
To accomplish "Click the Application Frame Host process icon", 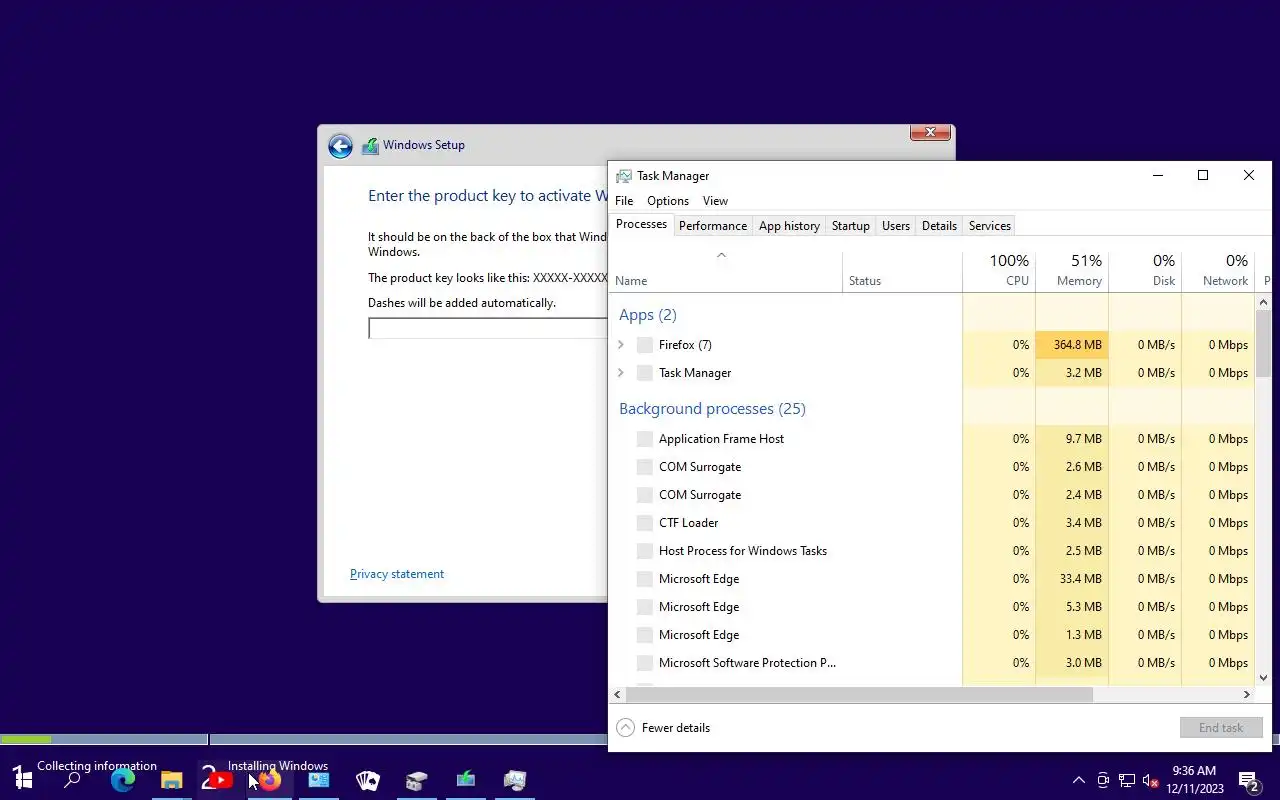I will tap(645, 439).
